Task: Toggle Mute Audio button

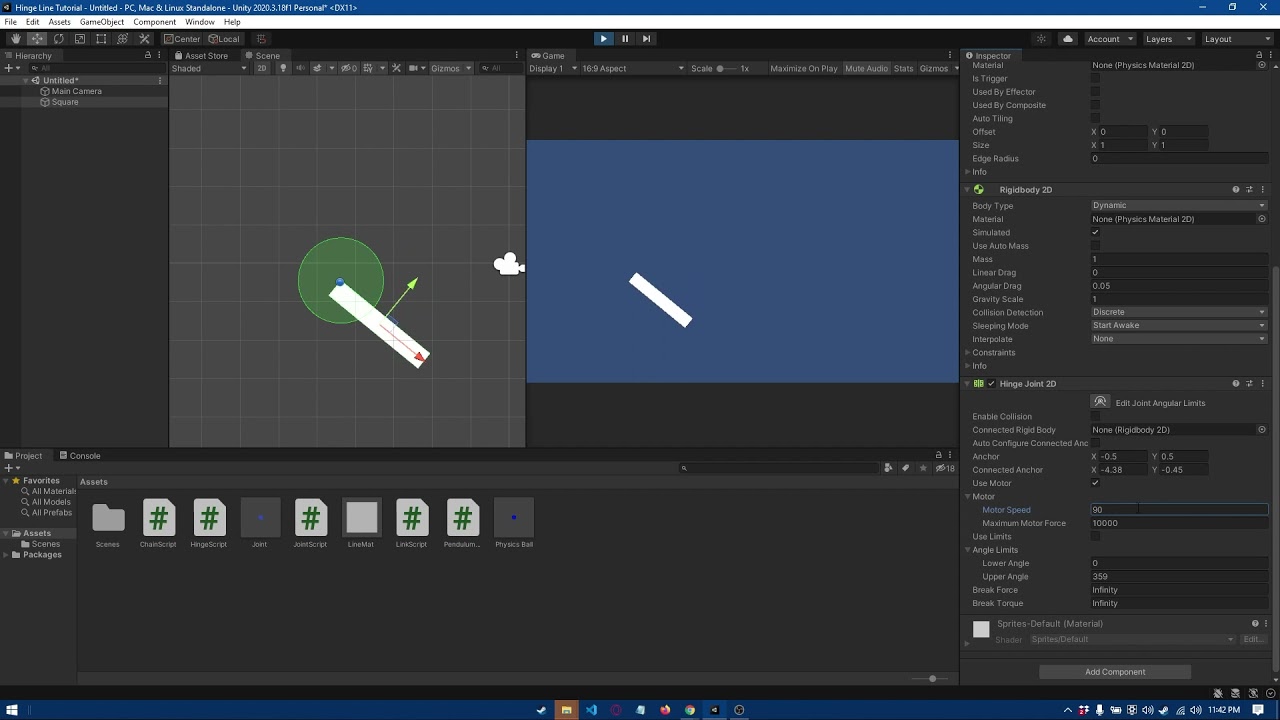Action: (866, 68)
